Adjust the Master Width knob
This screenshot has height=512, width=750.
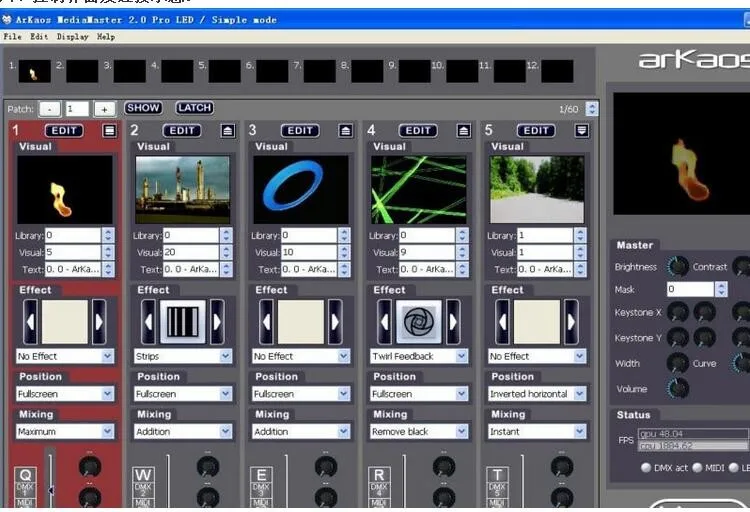[x=677, y=363]
